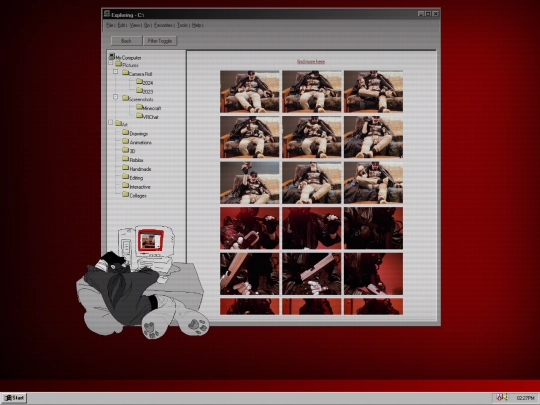Click the Explorer window title bar icon
Screen dimensions: 540x405
pos(107,14)
